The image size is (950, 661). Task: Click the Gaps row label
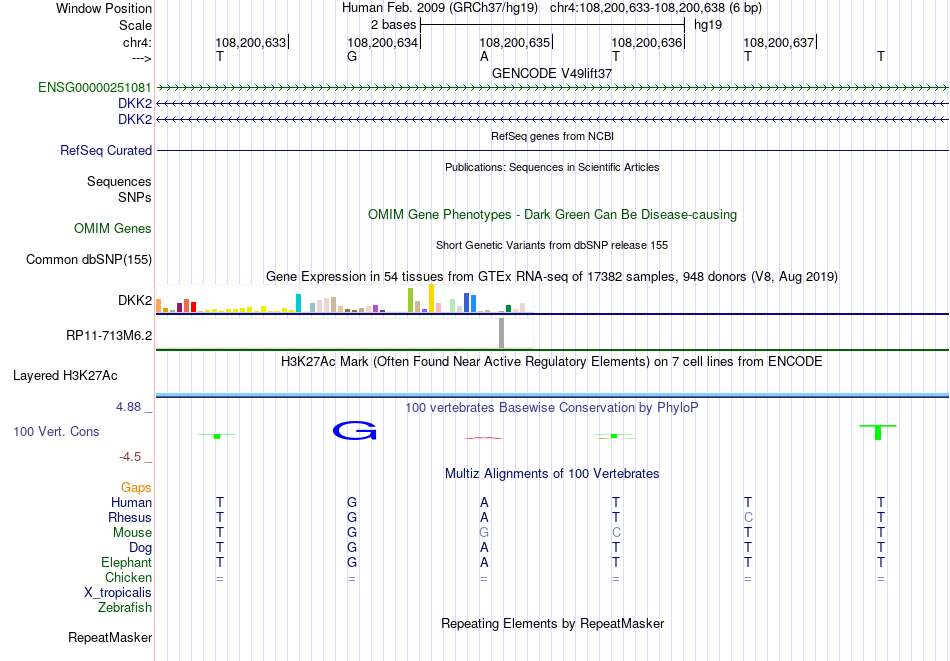(136, 487)
